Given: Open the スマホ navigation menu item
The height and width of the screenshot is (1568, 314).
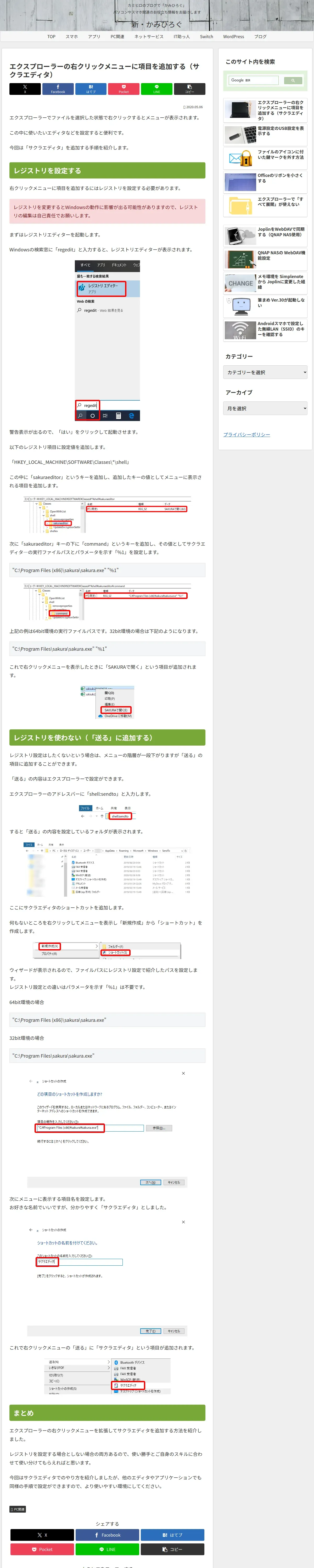Looking at the screenshot, I should coord(72,37).
